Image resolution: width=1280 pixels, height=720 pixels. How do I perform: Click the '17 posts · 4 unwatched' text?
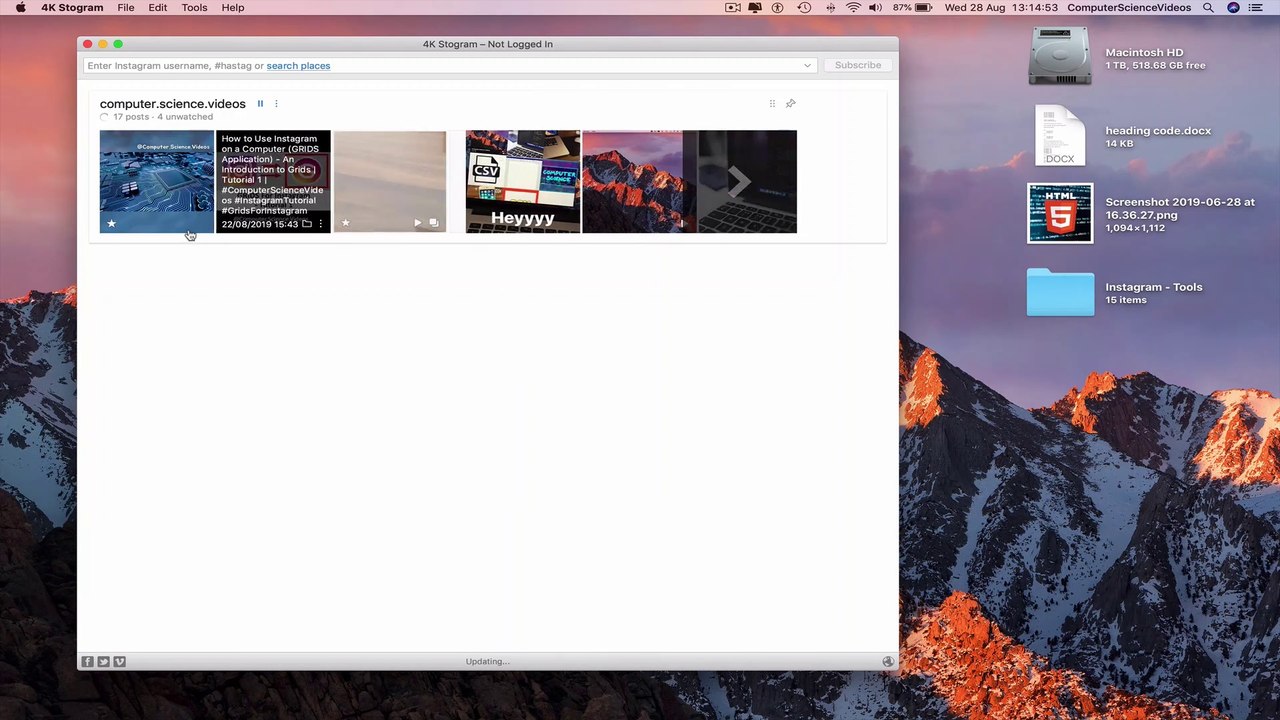click(x=163, y=117)
